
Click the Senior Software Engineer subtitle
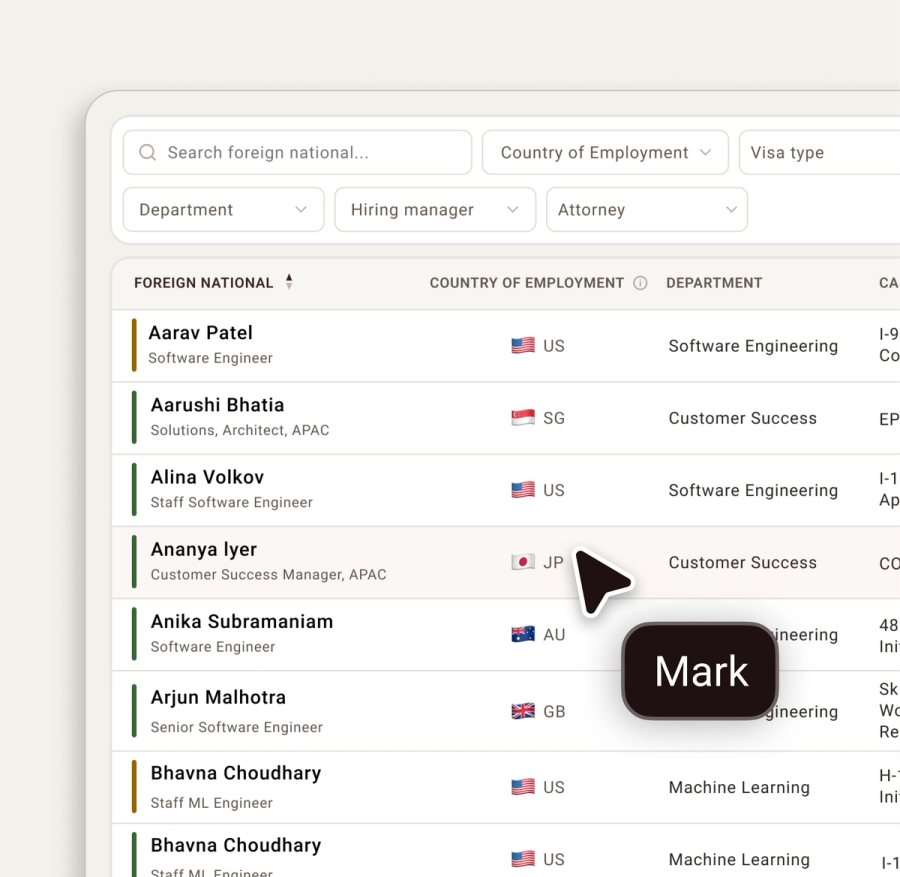pos(236,727)
